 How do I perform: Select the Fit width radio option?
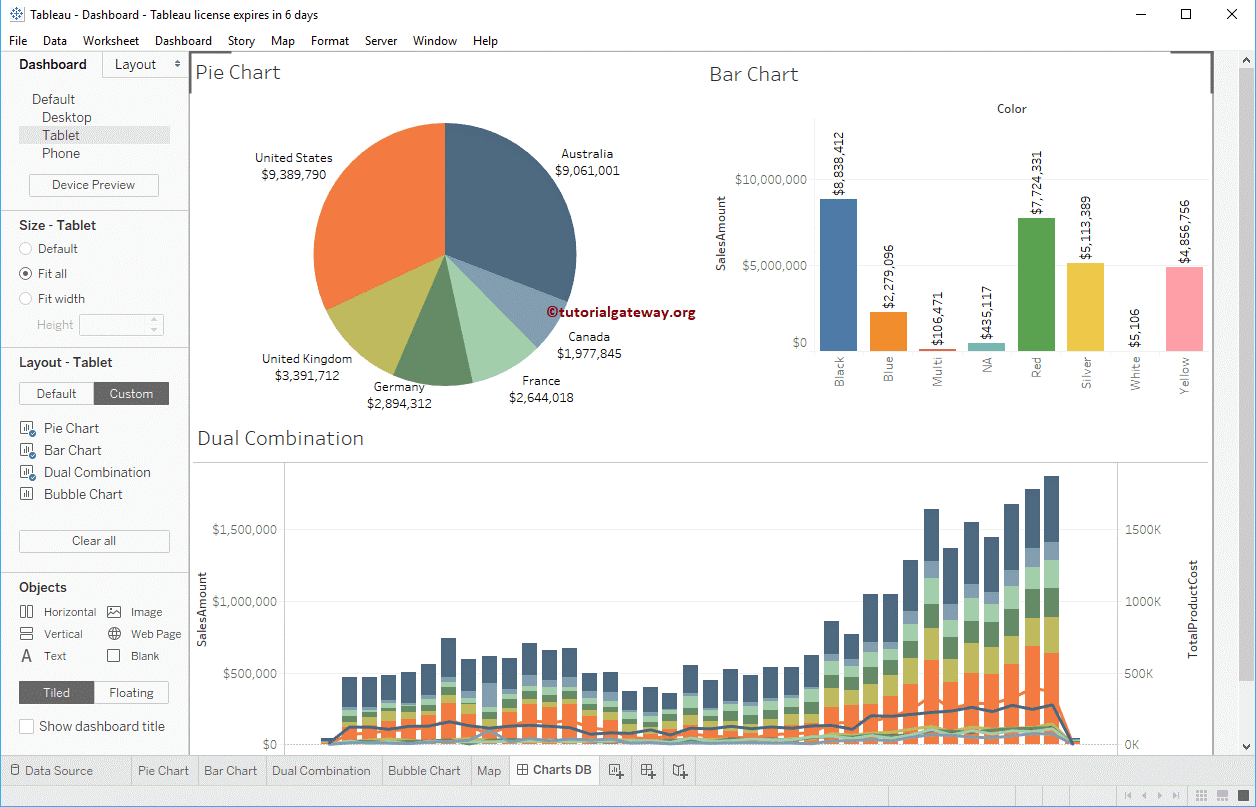(26, 299)
